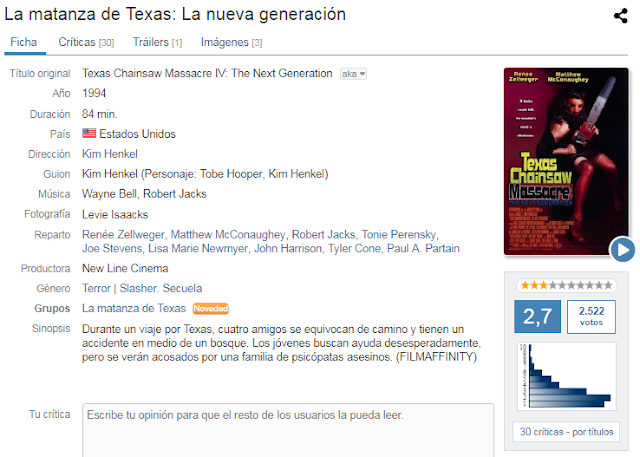Click the Sinopsis paragraph text
Viewport: 640px width, 457px height.
coord(281,343)
